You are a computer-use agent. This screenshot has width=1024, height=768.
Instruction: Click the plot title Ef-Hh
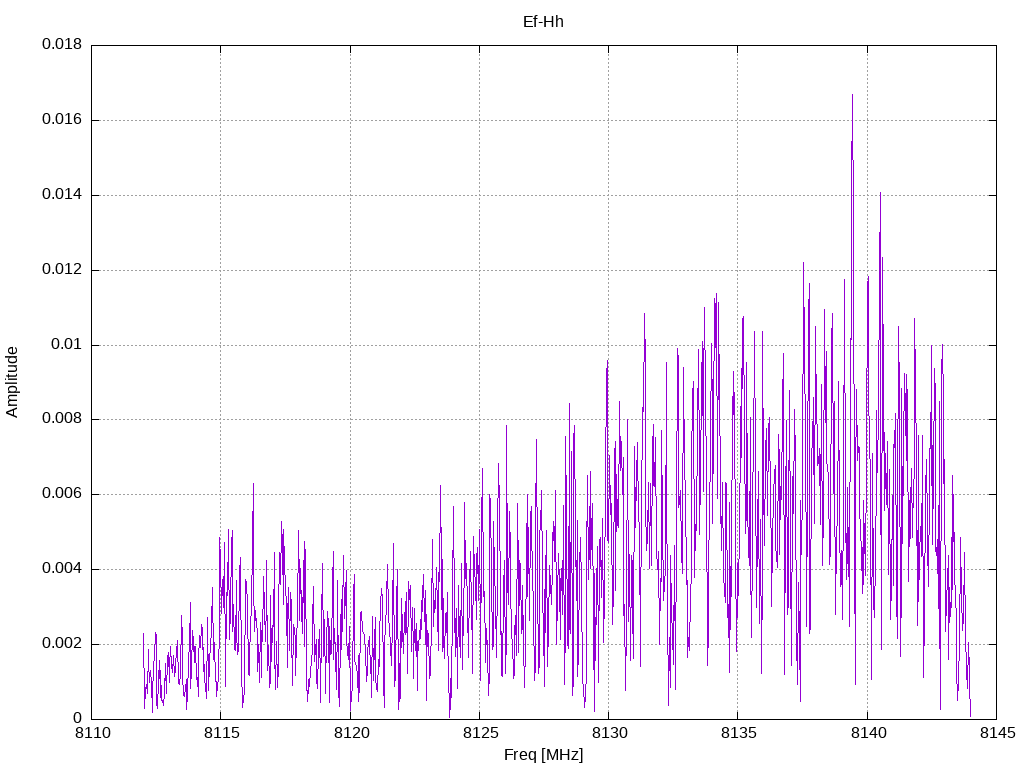point(543,22)
